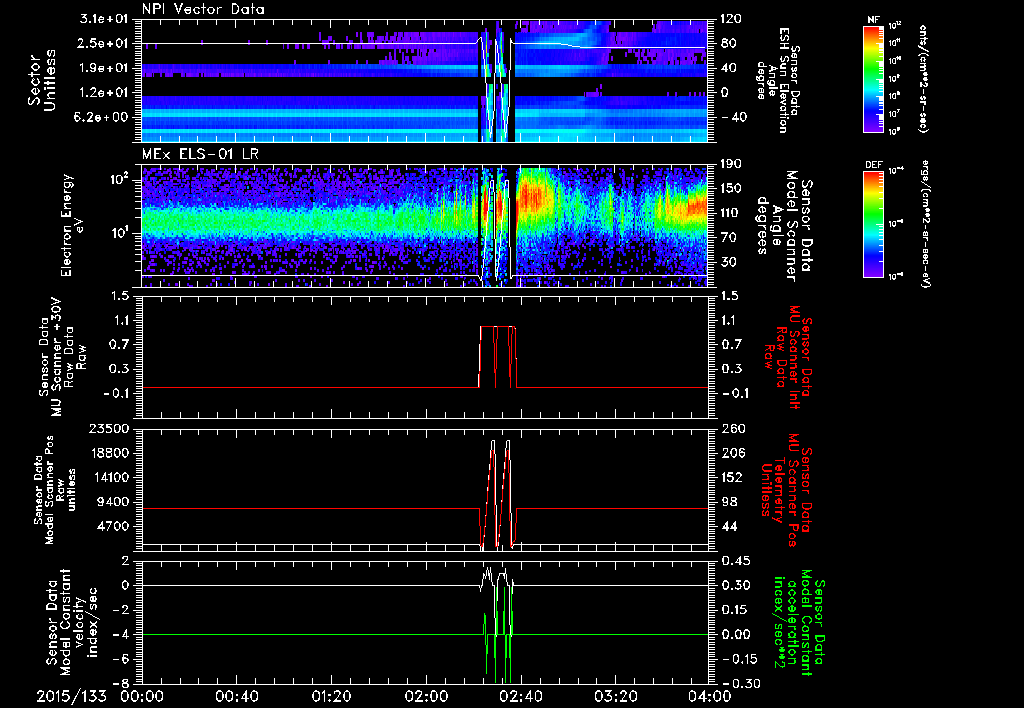Click the NPI sector spectrogram plot
Screen dimensions: 1024x708
(x=424, y=81)
